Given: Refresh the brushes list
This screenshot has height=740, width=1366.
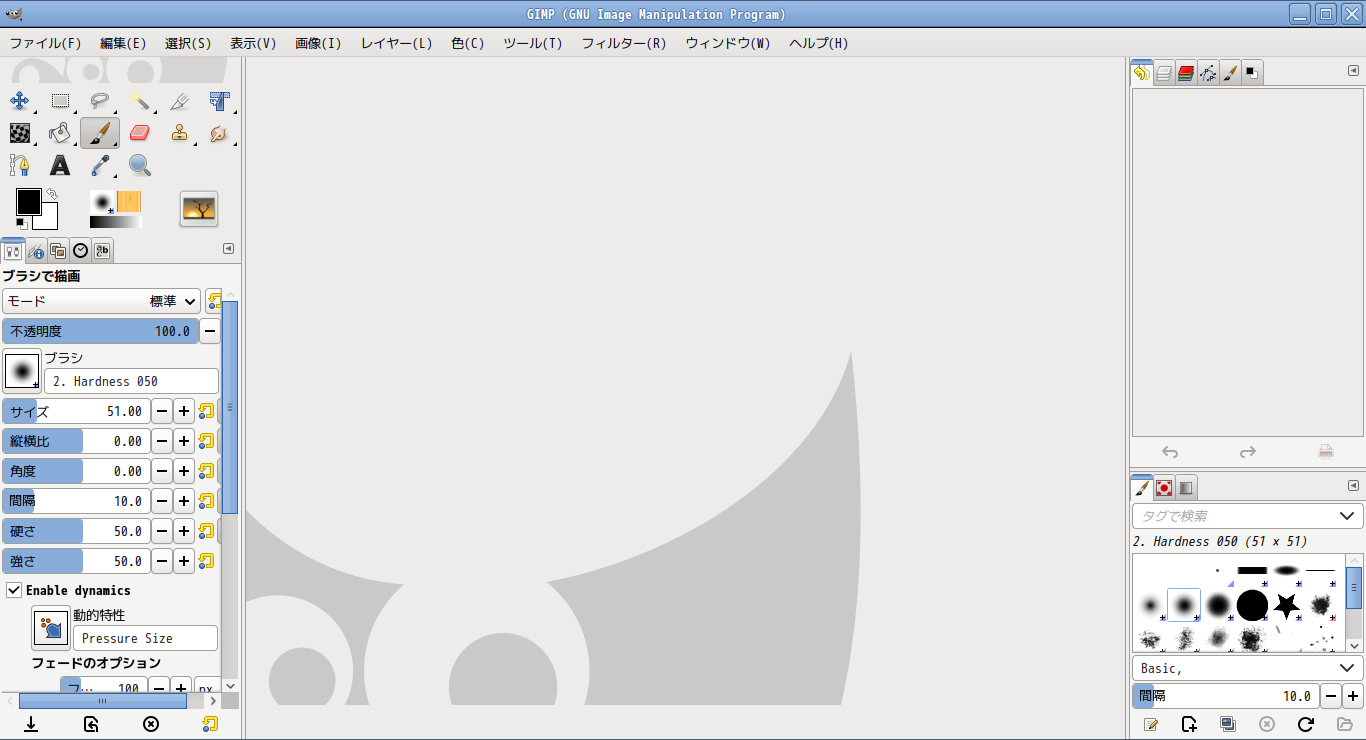Looking at the screenshot, I should pos(1305,724).
